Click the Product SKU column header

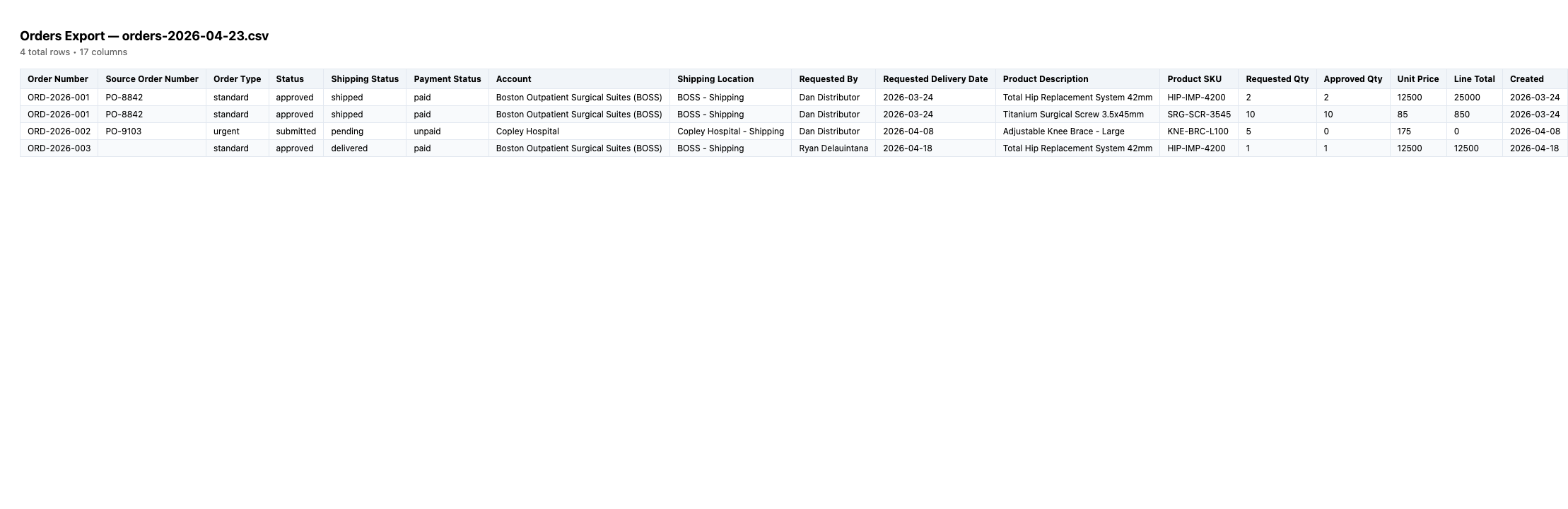[x=1199, y=79]
